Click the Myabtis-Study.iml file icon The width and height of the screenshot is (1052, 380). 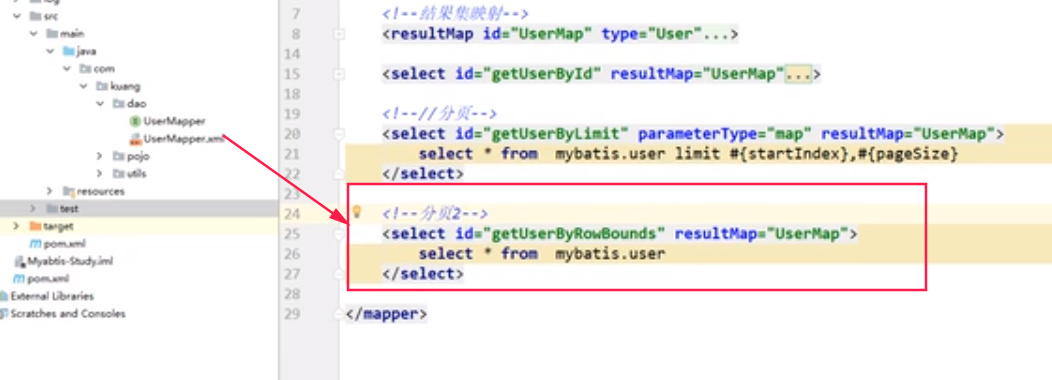coord(19,261)
